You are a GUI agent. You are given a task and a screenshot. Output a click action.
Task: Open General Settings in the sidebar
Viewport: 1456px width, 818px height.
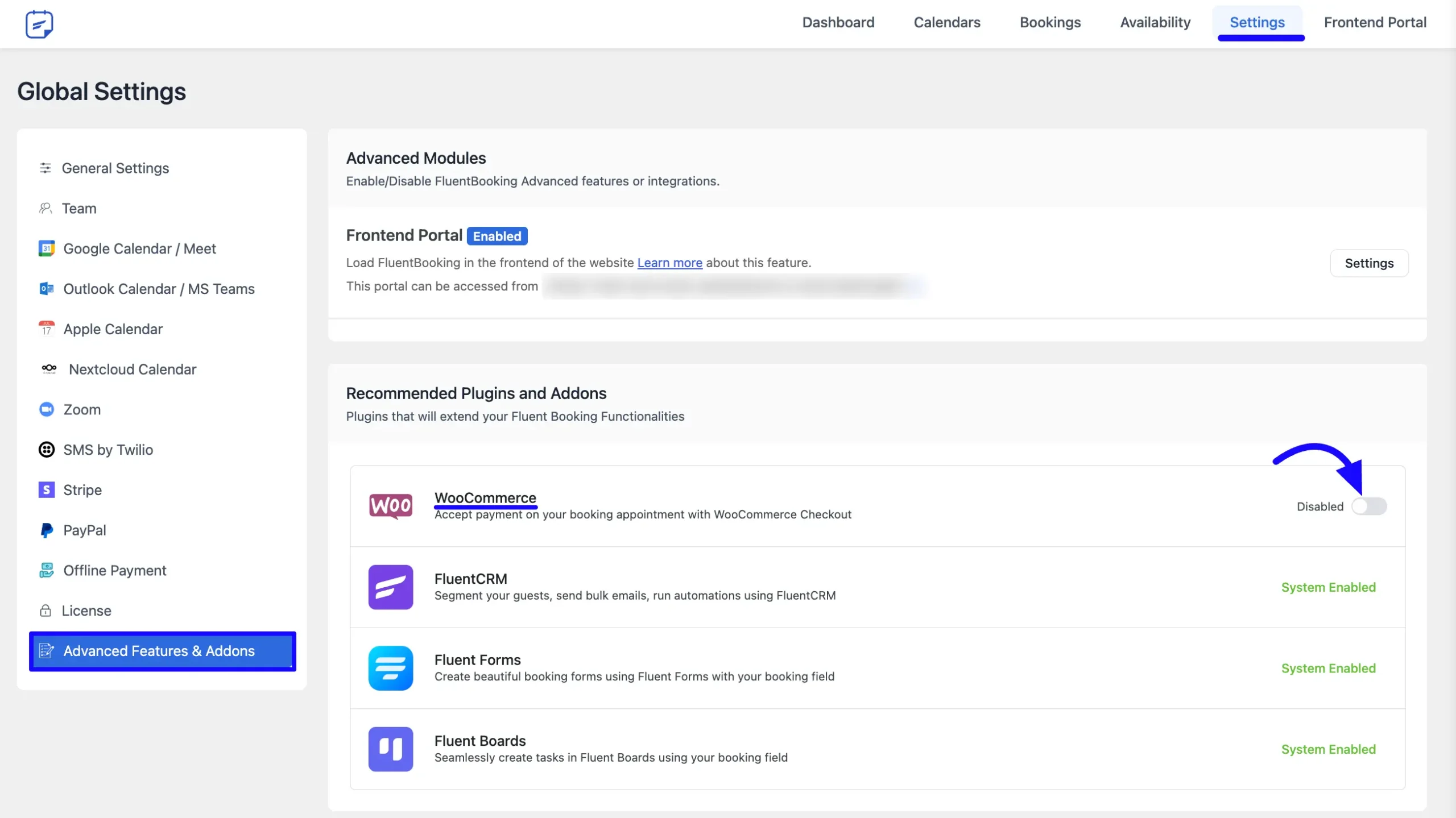162,168
